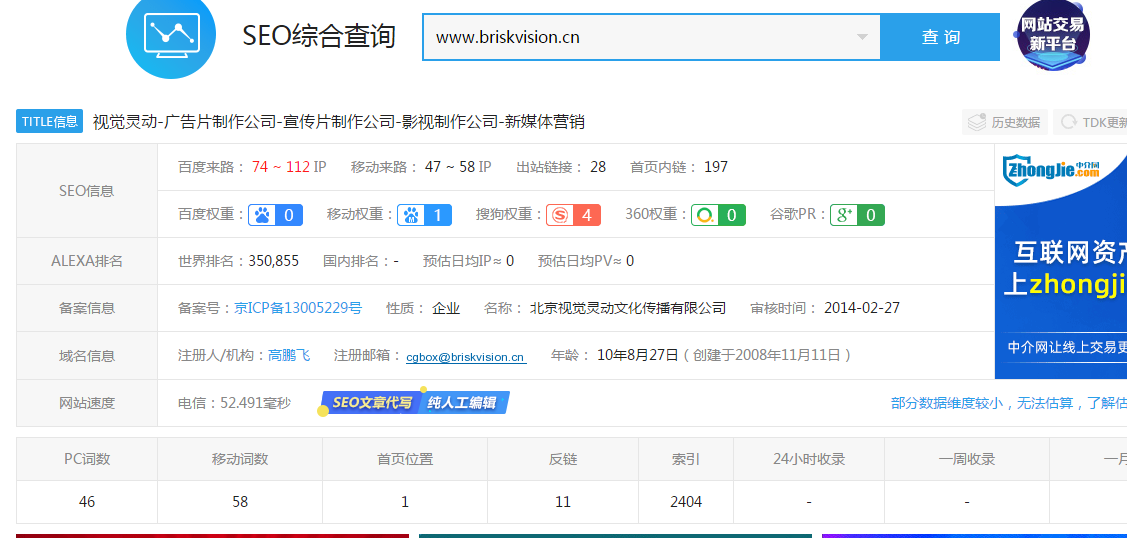Click 索引 value 2404

[686, 502]
